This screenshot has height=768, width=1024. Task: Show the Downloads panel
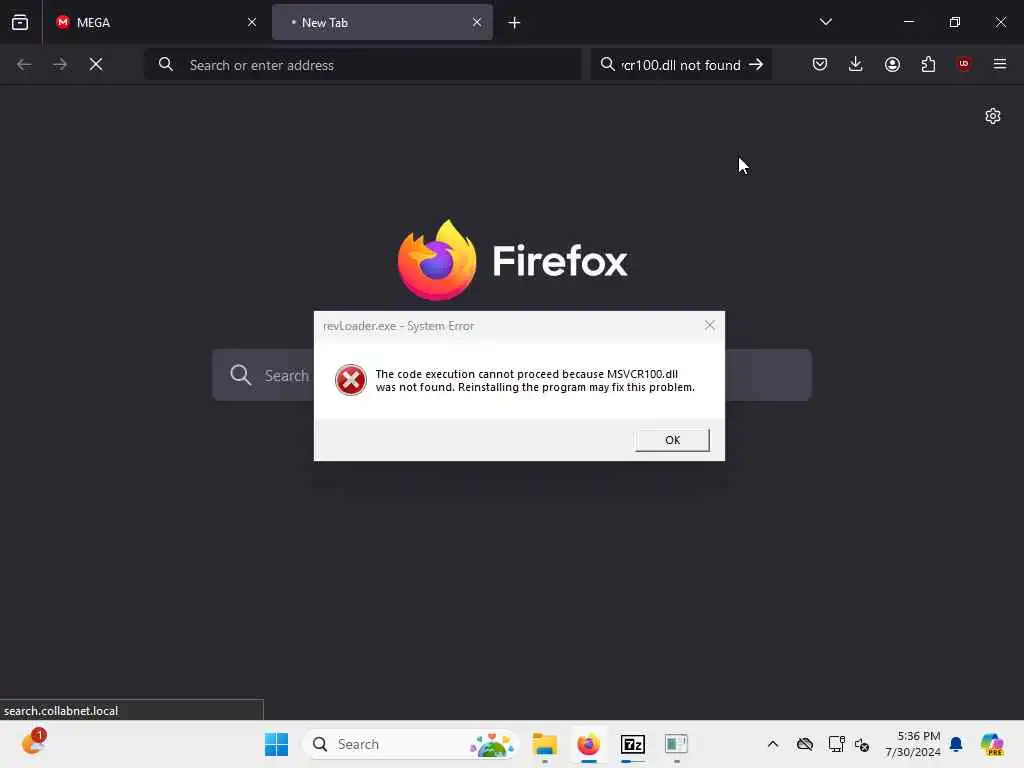tap(856, 64)
